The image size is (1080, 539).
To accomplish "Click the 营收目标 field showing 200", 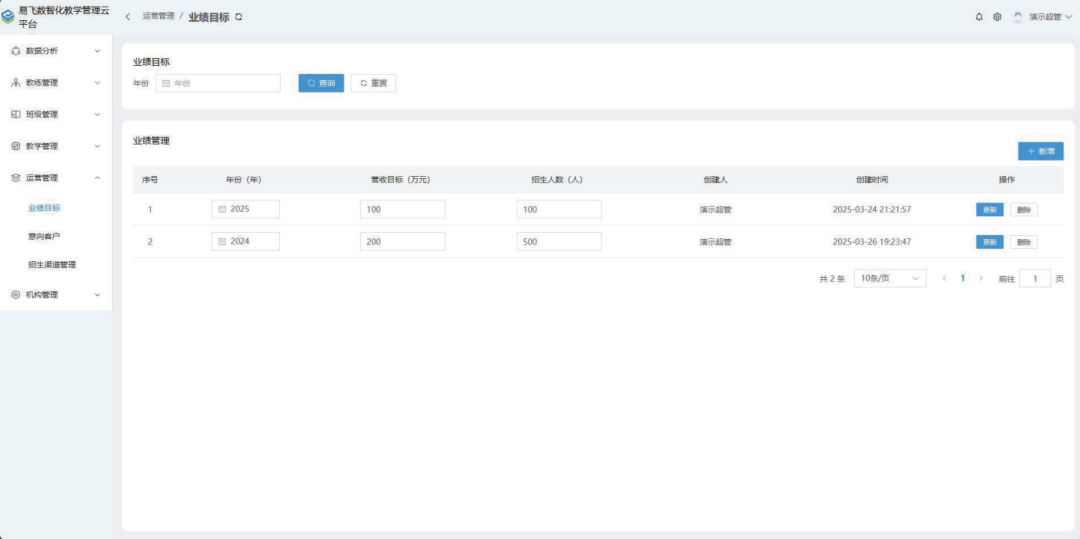I will click(402, 242).
